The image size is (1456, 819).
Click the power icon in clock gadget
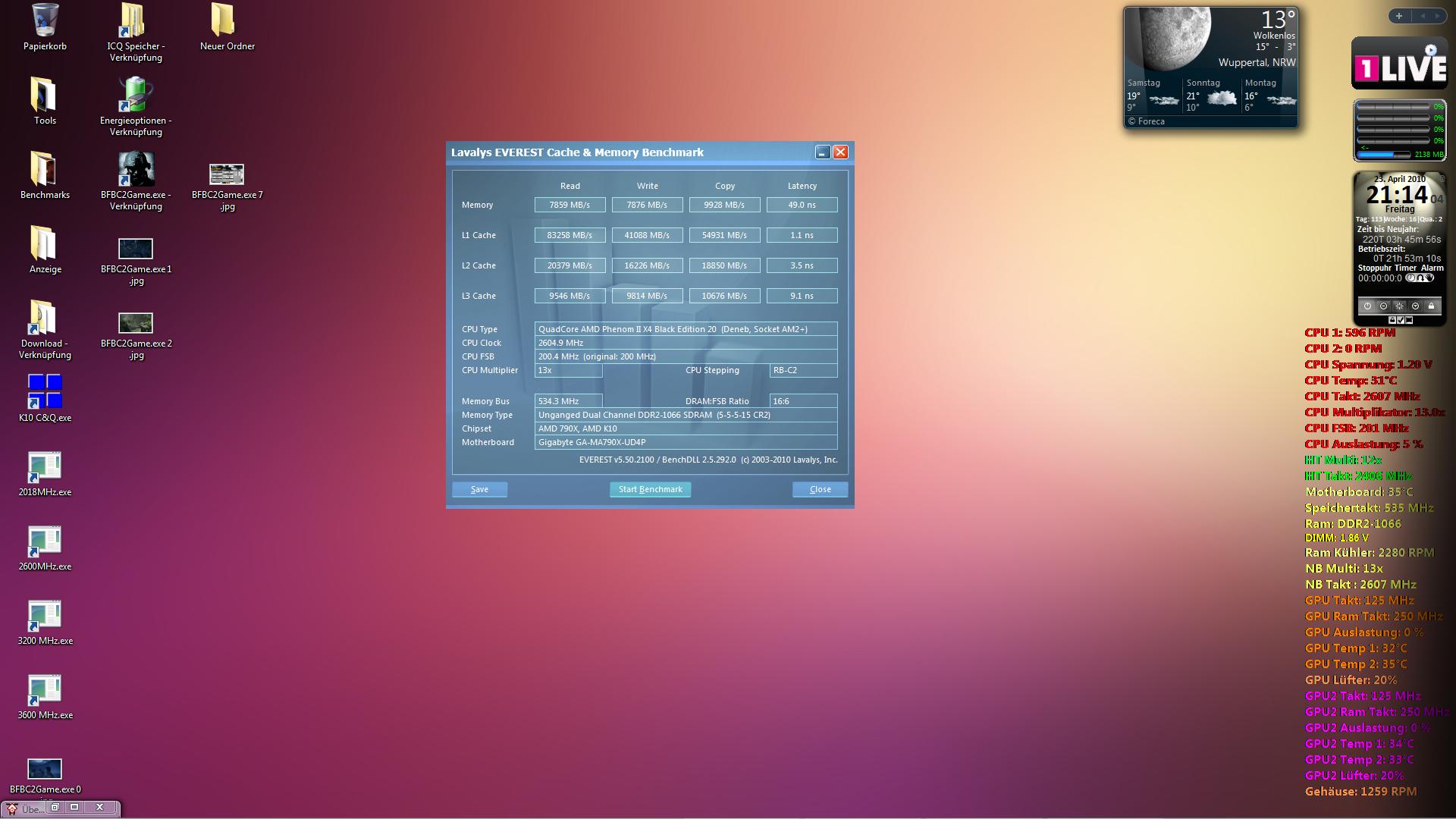coord(1367,306)
